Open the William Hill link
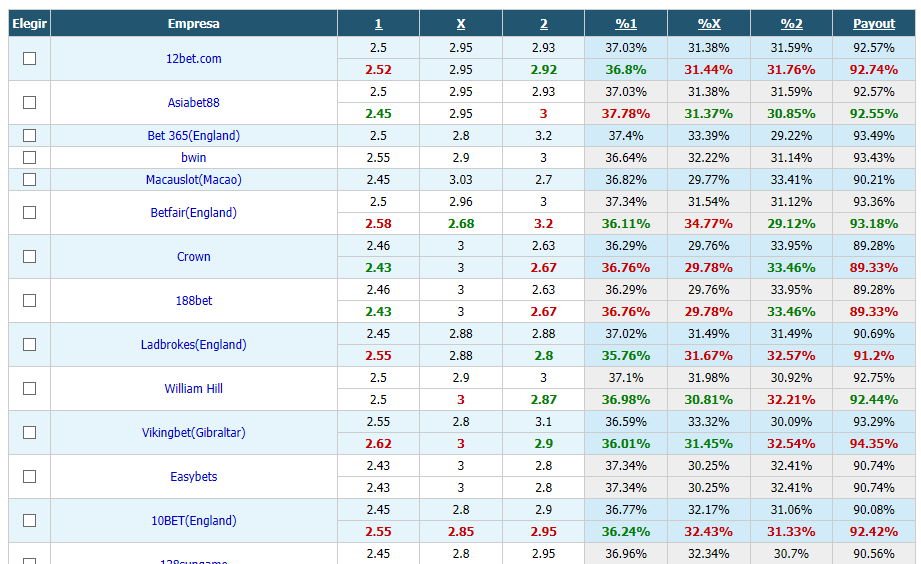 point(194,388)
